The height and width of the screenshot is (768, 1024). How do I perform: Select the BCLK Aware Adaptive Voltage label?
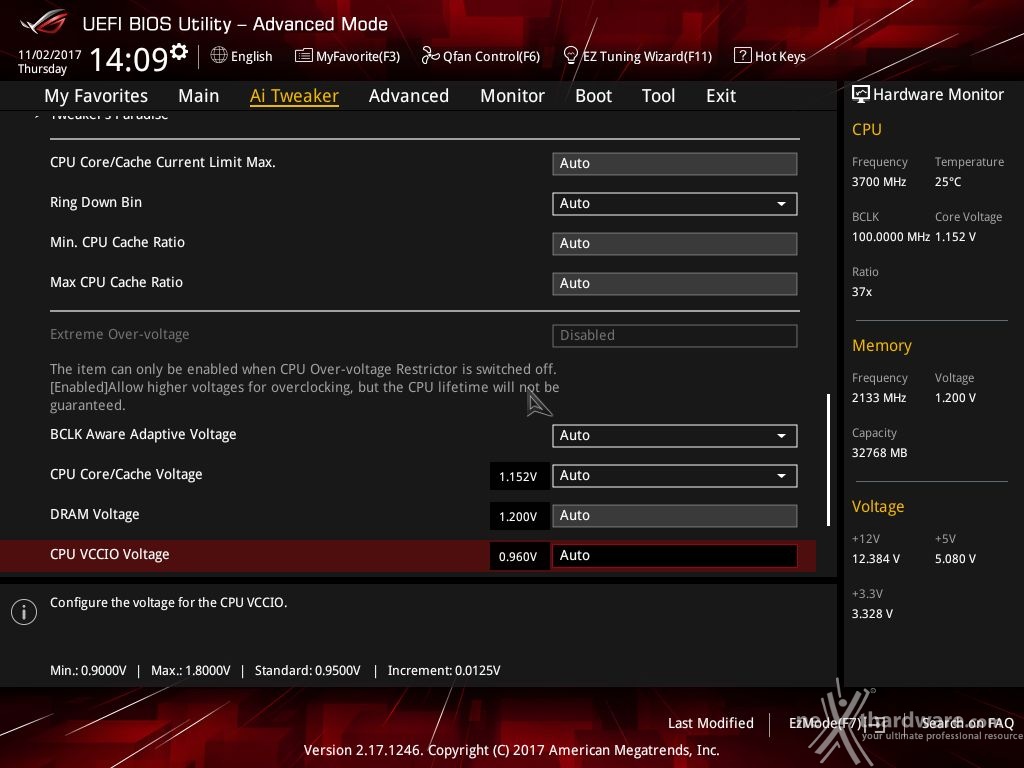[143, 434]
